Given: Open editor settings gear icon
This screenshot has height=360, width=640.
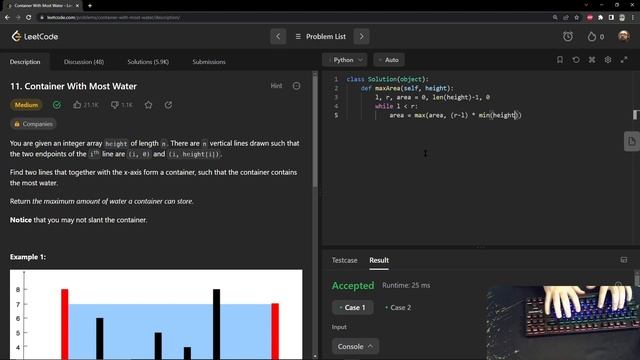Looking at the screenshot, I should coord(608,60).
